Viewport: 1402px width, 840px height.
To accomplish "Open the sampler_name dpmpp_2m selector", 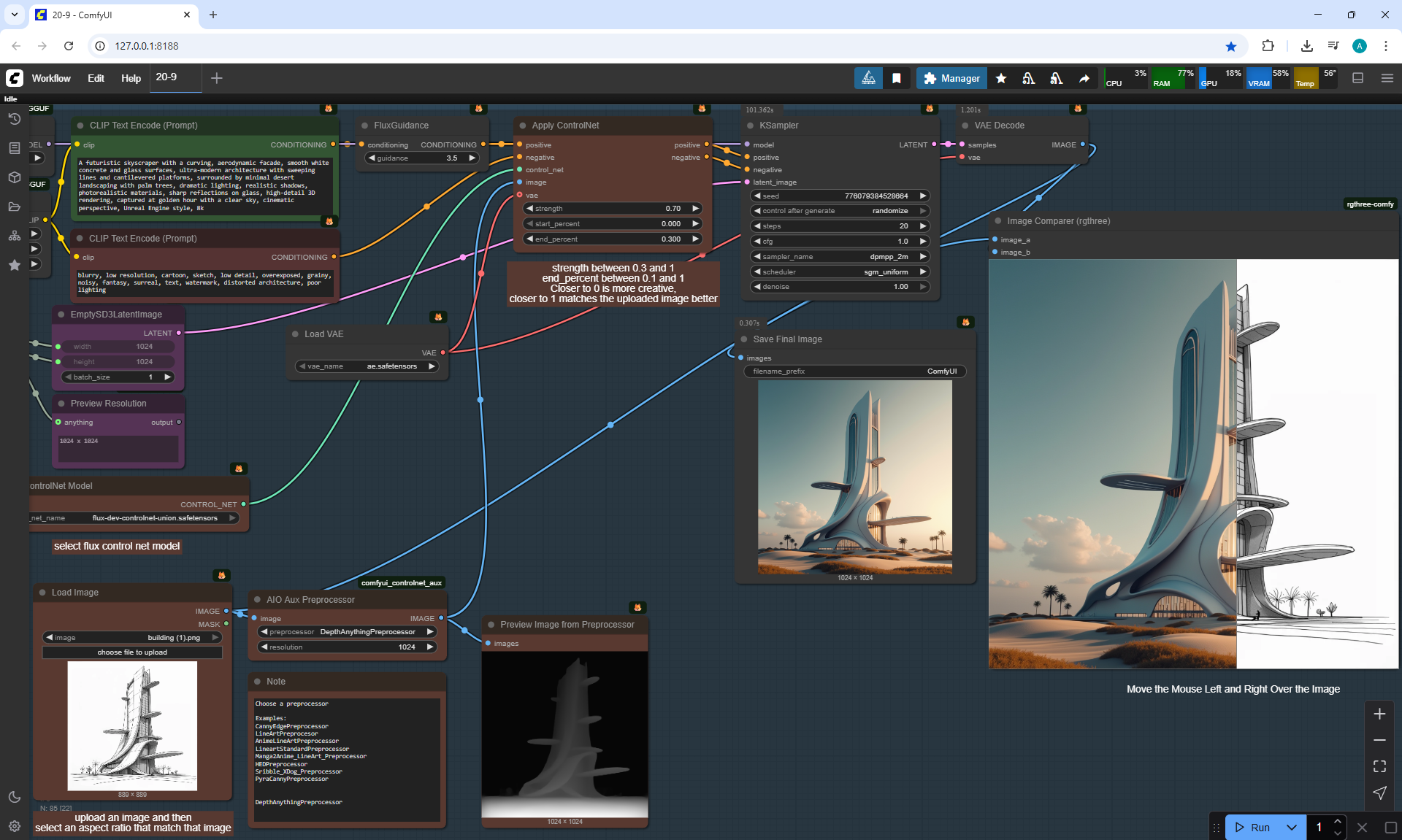I will 840,256.
